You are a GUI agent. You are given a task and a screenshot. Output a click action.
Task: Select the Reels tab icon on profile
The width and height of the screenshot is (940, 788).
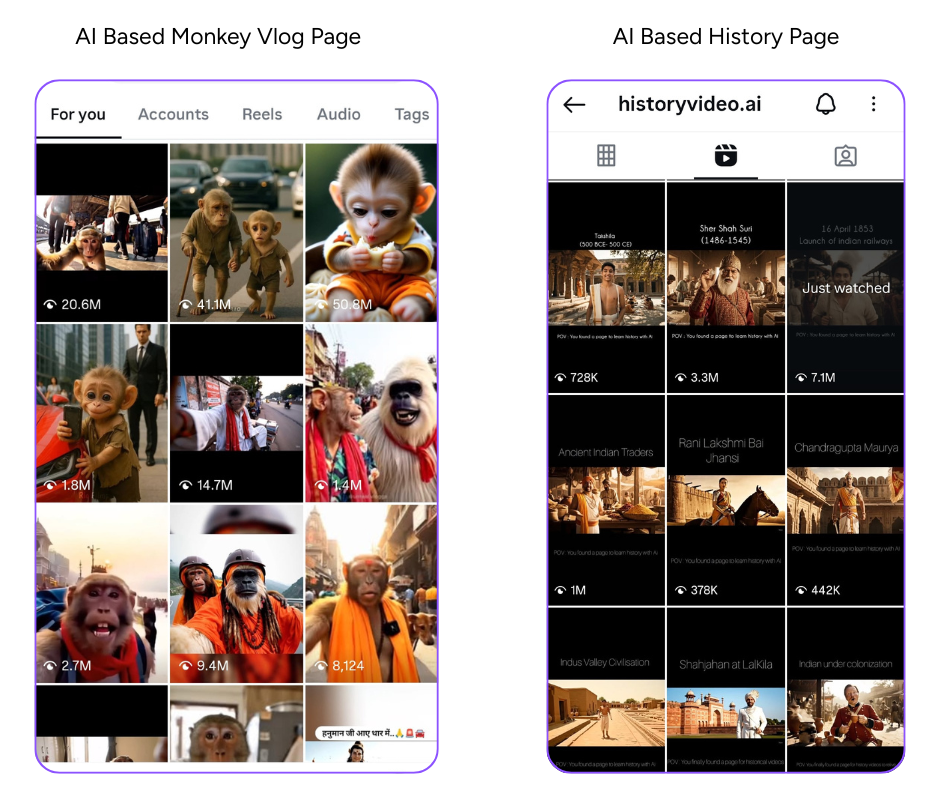725,156
